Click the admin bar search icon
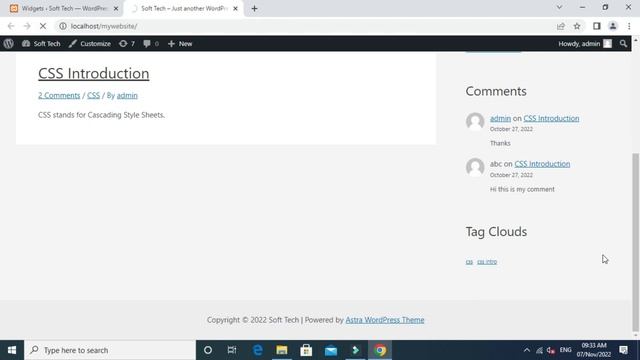Viewport: 640px width, 360px height. click(x=623, y=44)
